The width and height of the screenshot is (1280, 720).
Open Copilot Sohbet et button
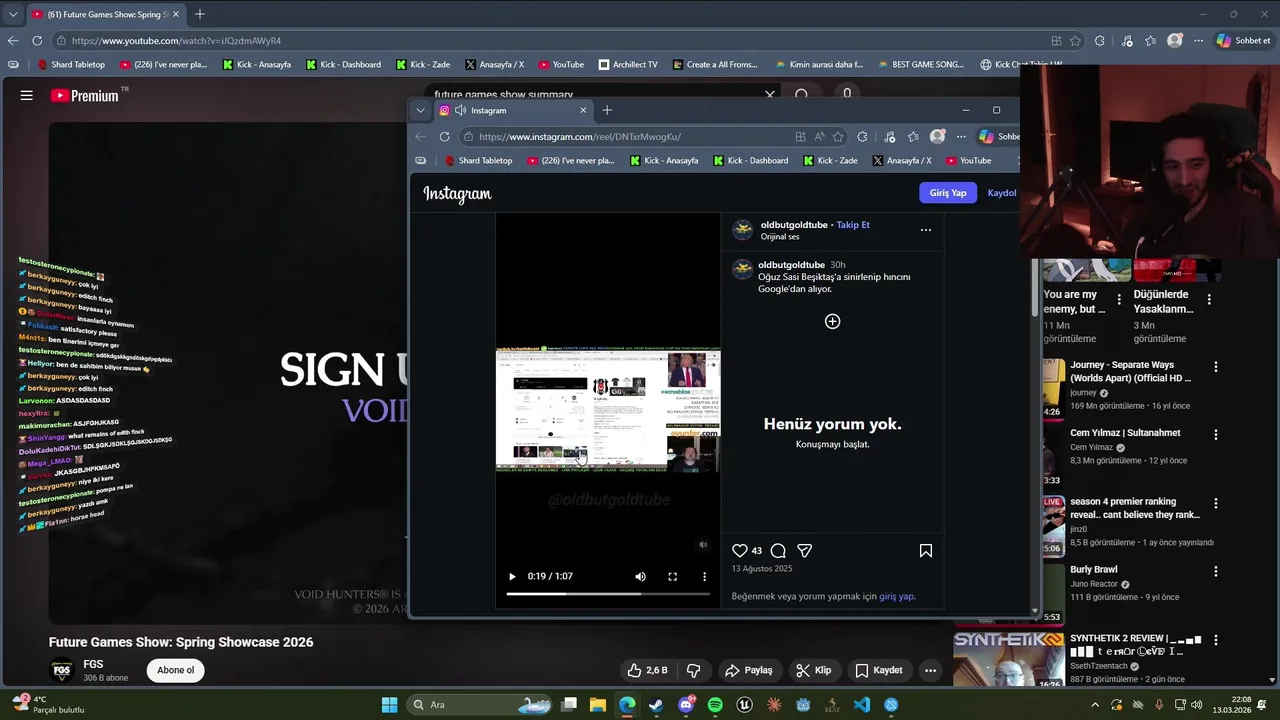[x=1243, y=41]
